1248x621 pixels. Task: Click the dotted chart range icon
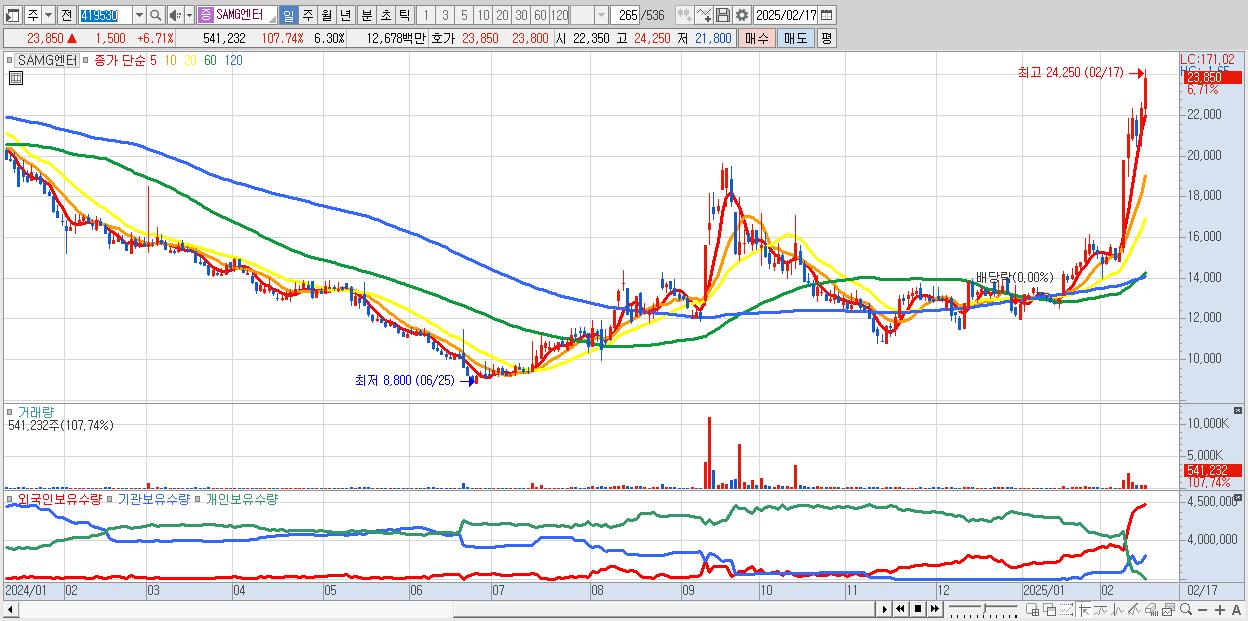(1066, 610)
